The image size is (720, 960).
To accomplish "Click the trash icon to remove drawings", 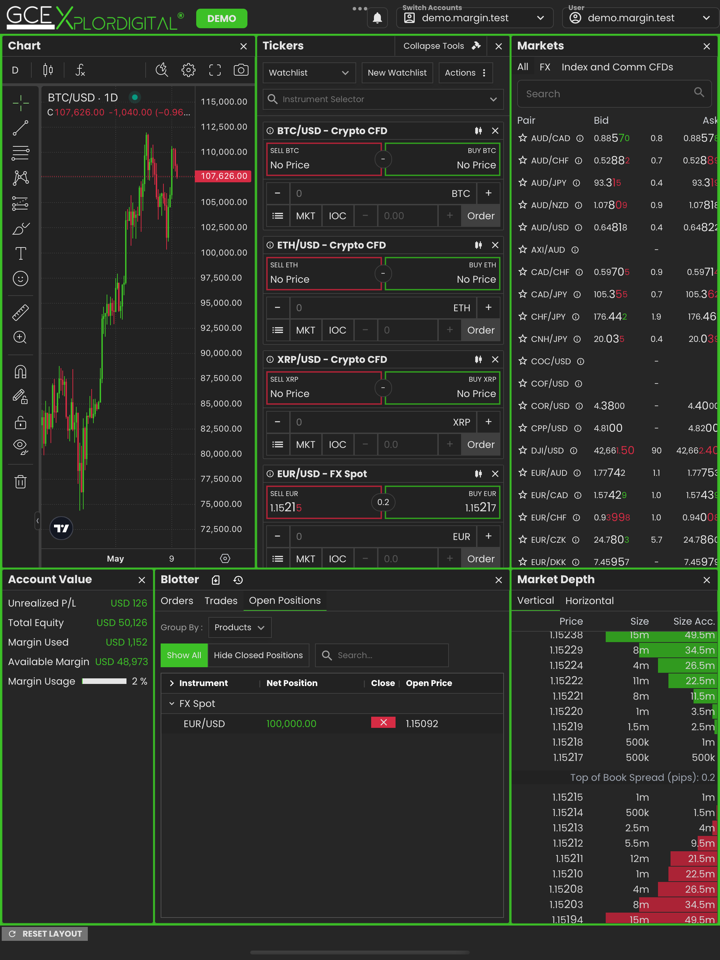I will (20, 482).
